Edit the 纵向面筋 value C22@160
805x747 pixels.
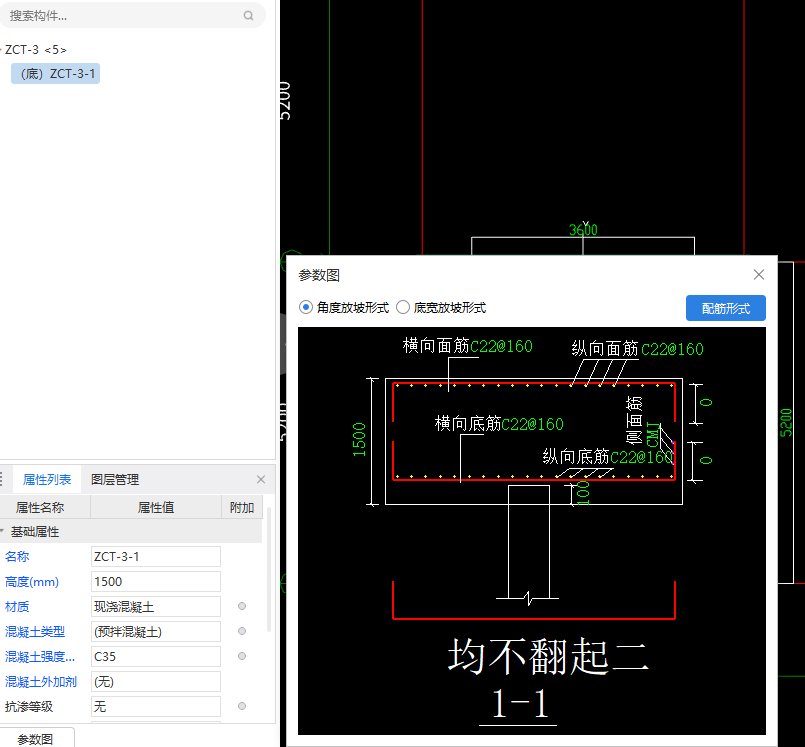(672, 350)
